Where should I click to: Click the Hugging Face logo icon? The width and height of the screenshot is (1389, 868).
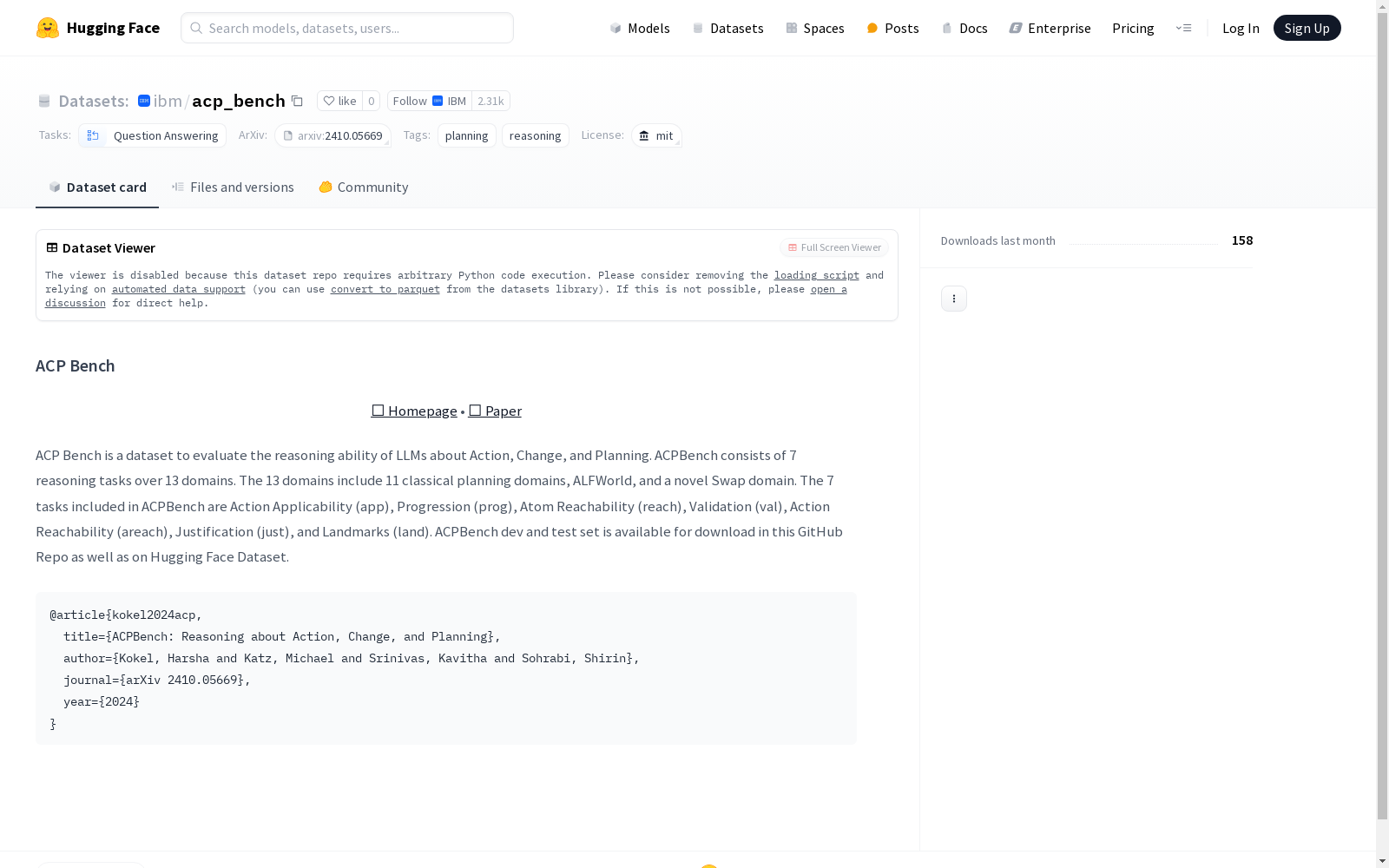48,28
